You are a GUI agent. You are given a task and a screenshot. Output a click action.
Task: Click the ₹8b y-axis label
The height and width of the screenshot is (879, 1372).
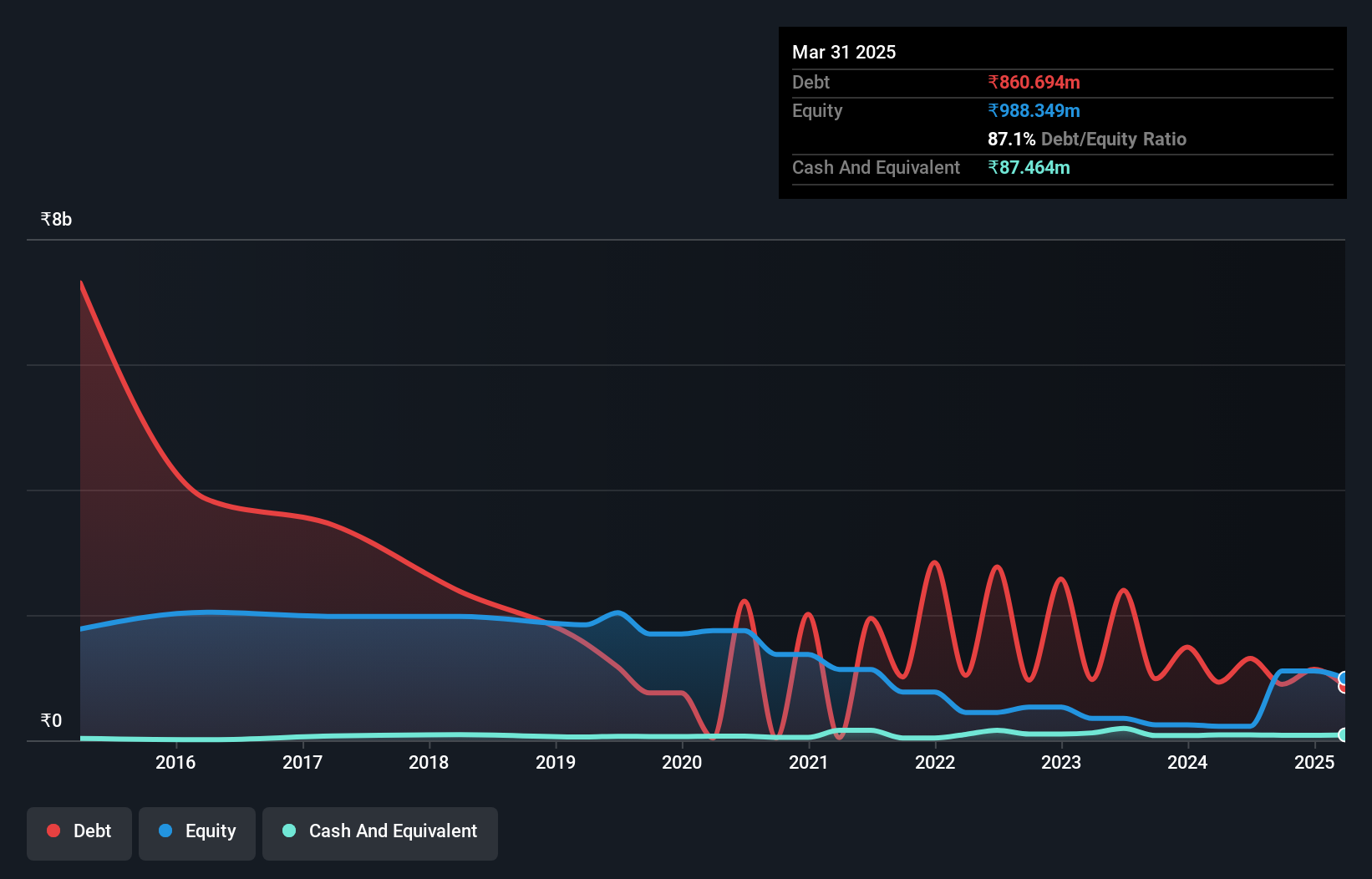56,219
